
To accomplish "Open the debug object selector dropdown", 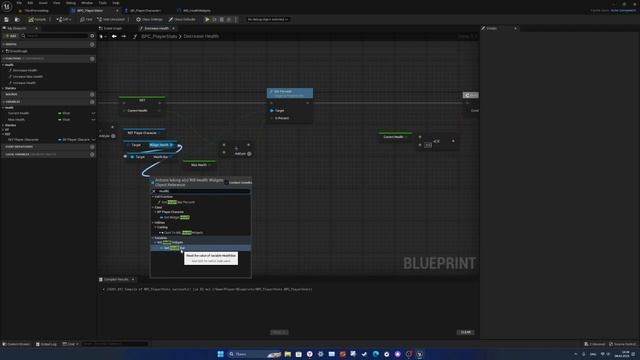I will click(x=267, y=19).
